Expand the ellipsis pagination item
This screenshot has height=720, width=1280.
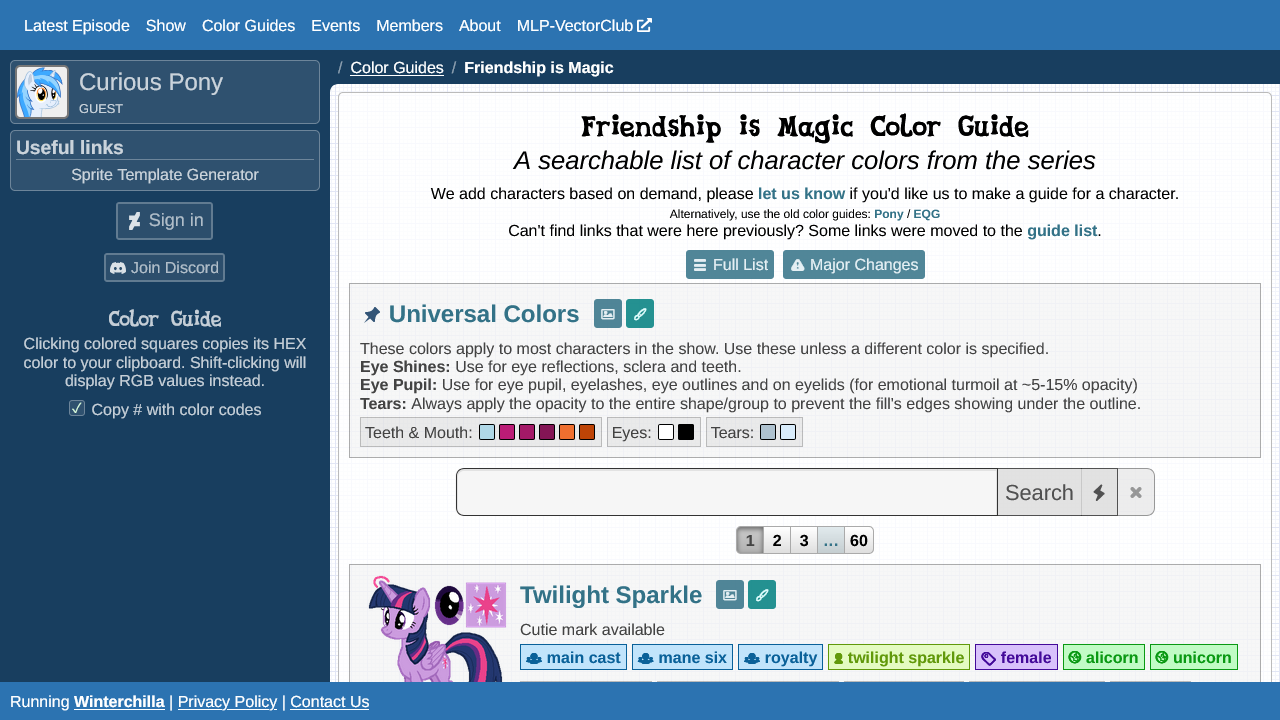pyautogui.click(x=831, y=541)
